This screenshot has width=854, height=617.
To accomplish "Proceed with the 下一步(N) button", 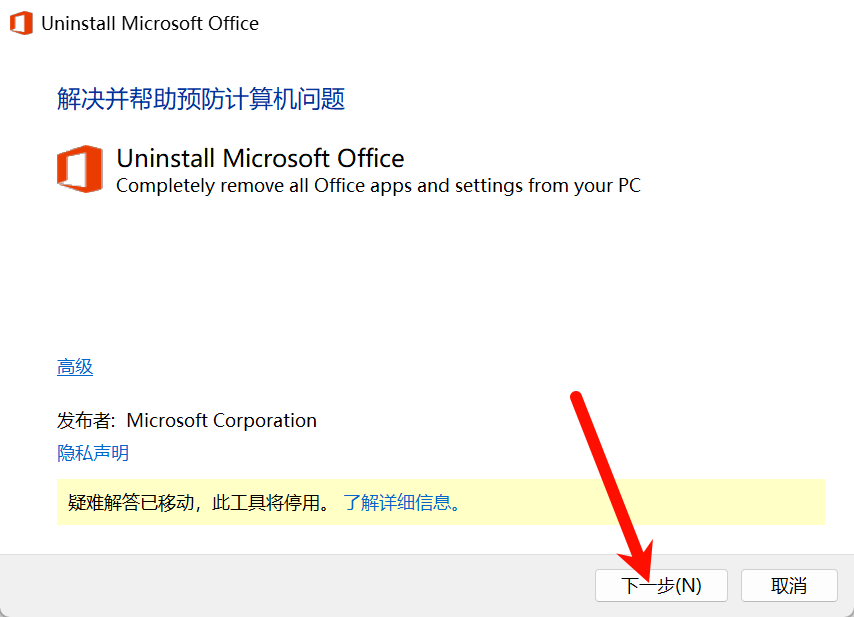I will pos(661,585).
